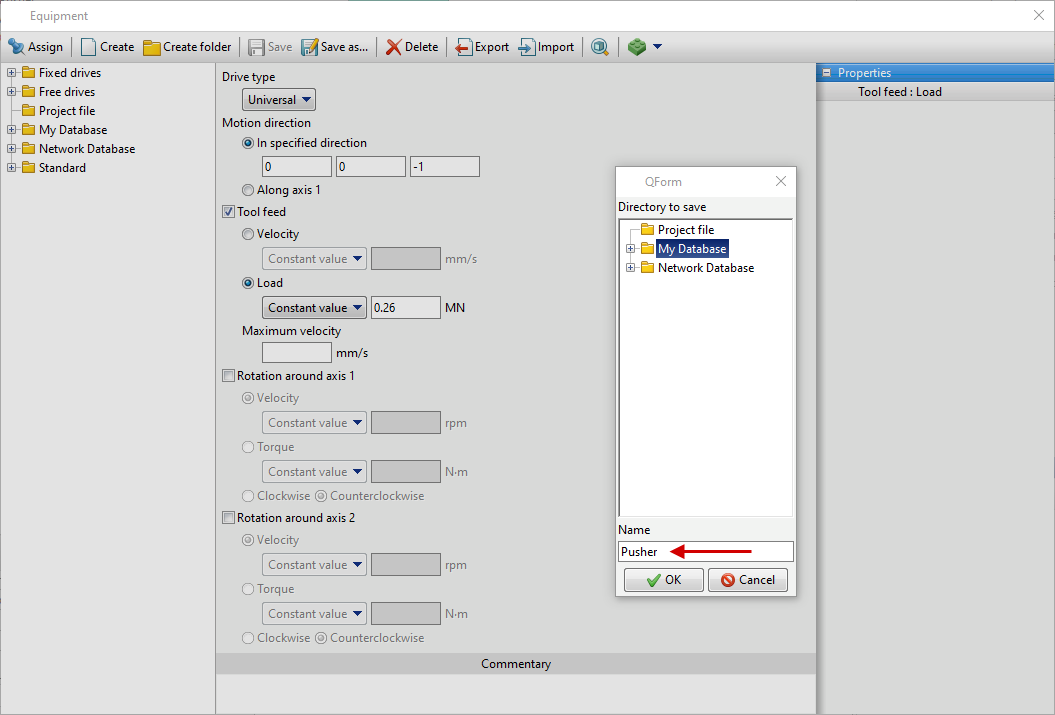Open the Universal drive type dropdown
The height and width of the screenshot is (715, 1055).
[279, 100]
